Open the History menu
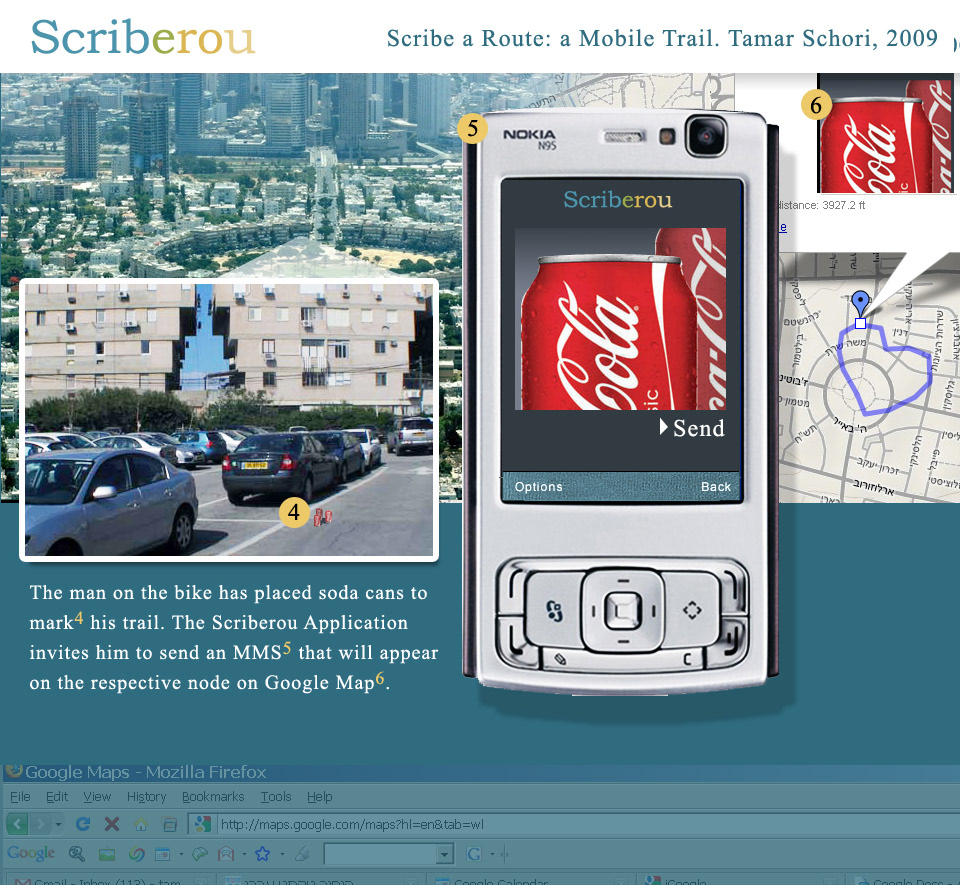 coord(146,796)
